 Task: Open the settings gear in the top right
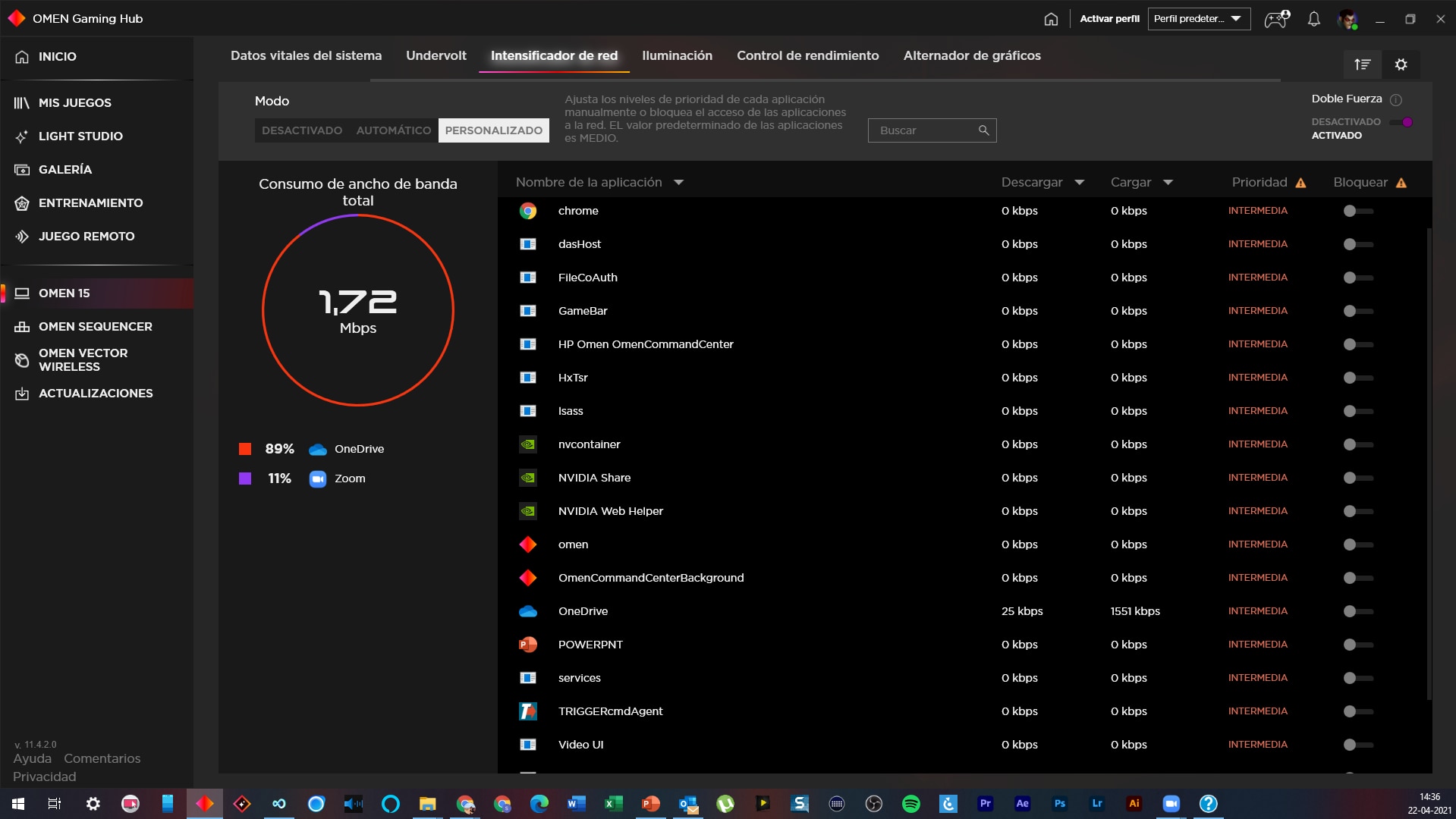1401,64
